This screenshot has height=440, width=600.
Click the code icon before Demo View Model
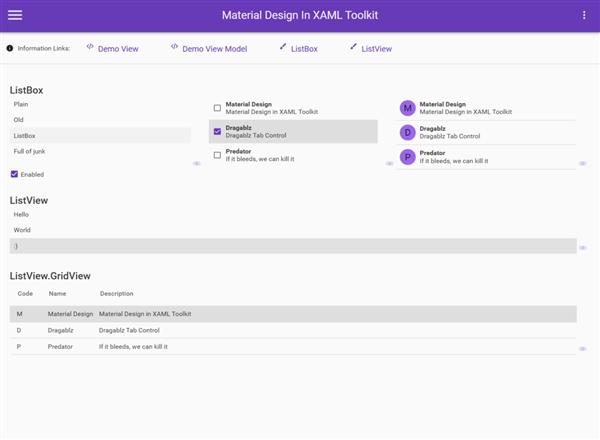(x=174, y=46)
